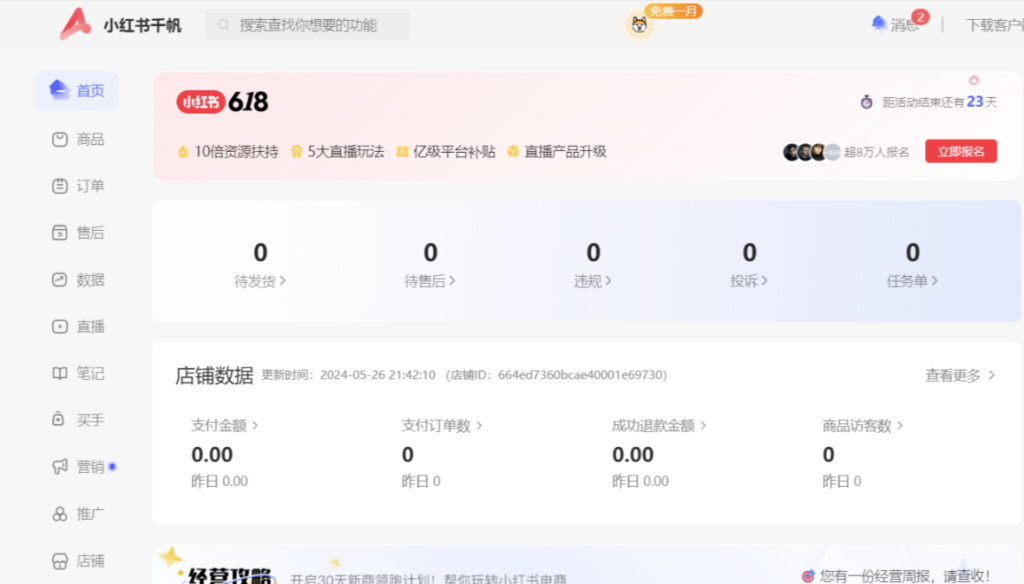This screenshot has height=584, width=1024.
Task: Expand 违规 violations details
Action: 593,281
